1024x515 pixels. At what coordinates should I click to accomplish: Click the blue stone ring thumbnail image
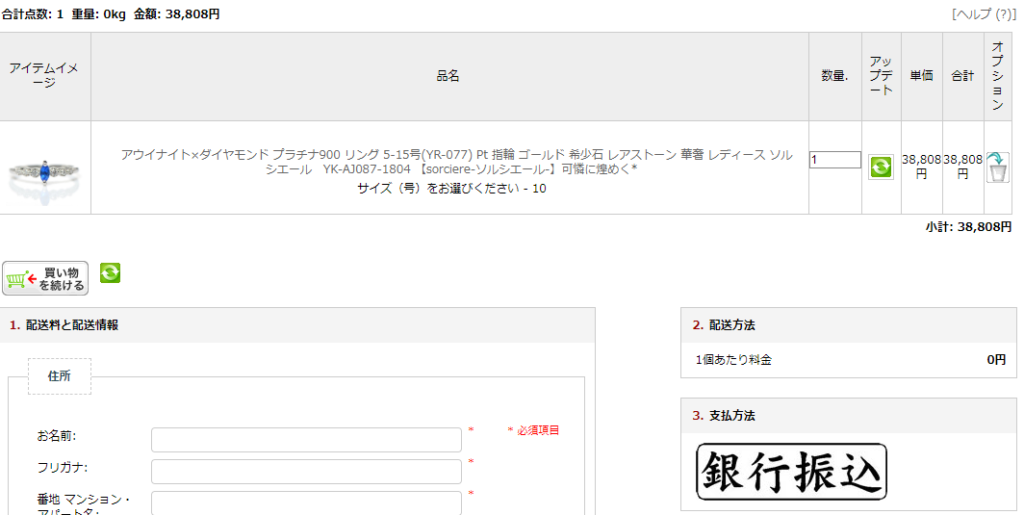(45, 169)
